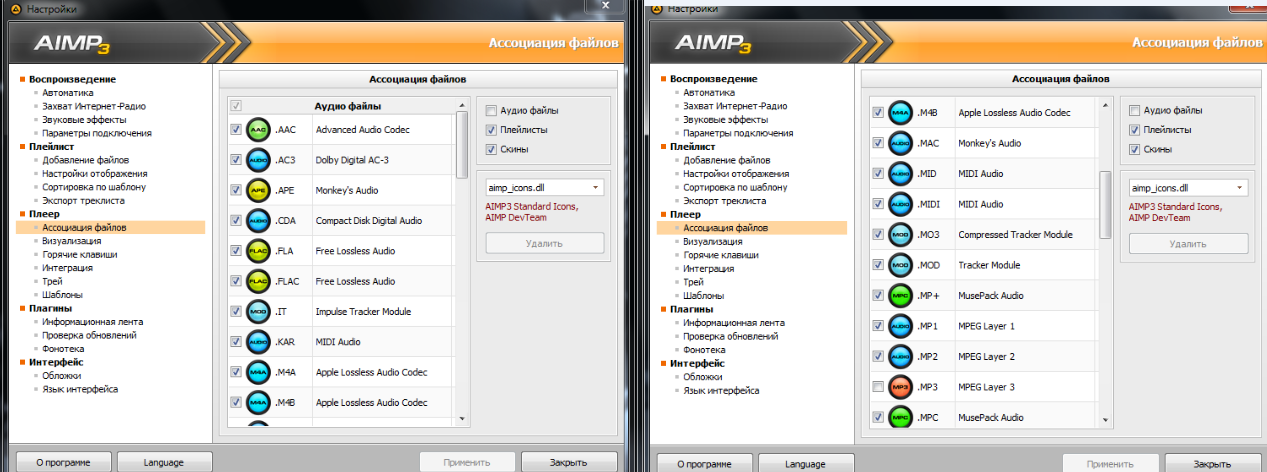Click the .FLA format icon in left window
The image size is (1267, 472).
pos(258,251)
